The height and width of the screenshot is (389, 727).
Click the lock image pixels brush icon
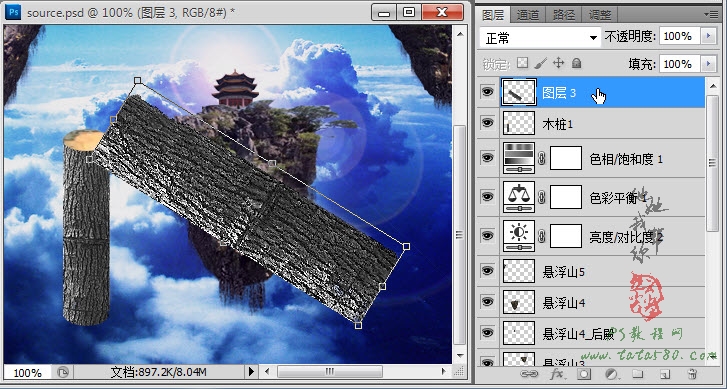click(541, 63)
